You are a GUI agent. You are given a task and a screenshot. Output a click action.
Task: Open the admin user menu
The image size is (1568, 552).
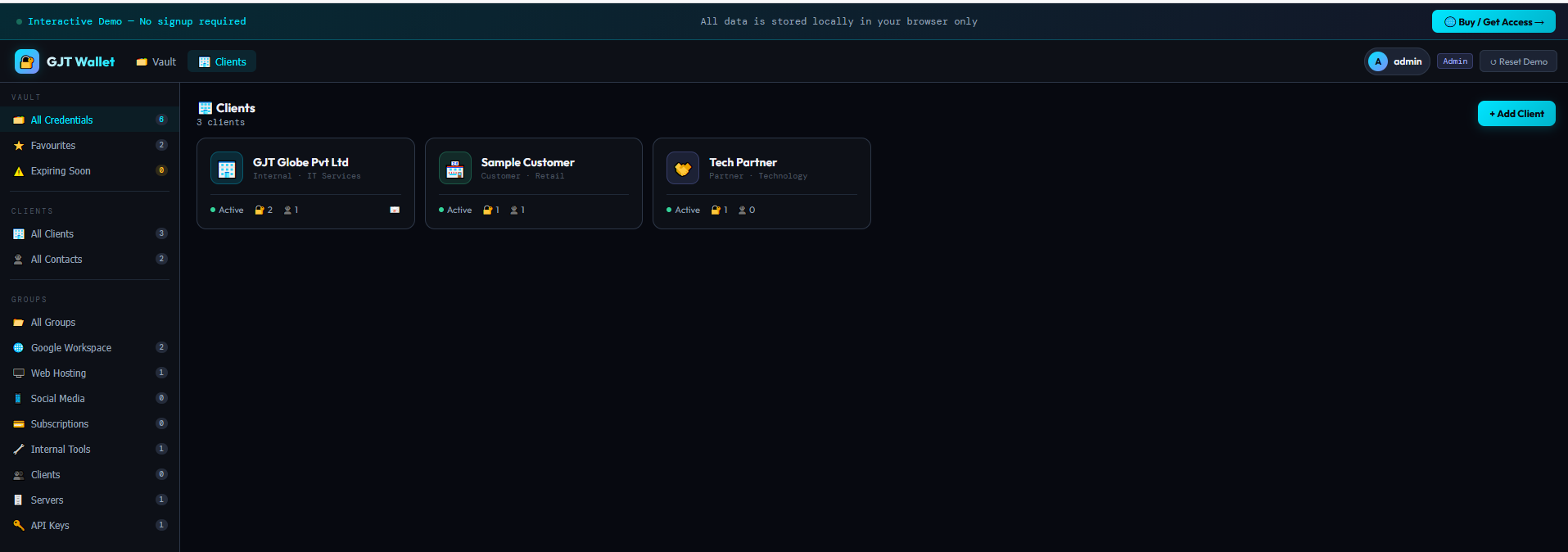pos(1397,61)
